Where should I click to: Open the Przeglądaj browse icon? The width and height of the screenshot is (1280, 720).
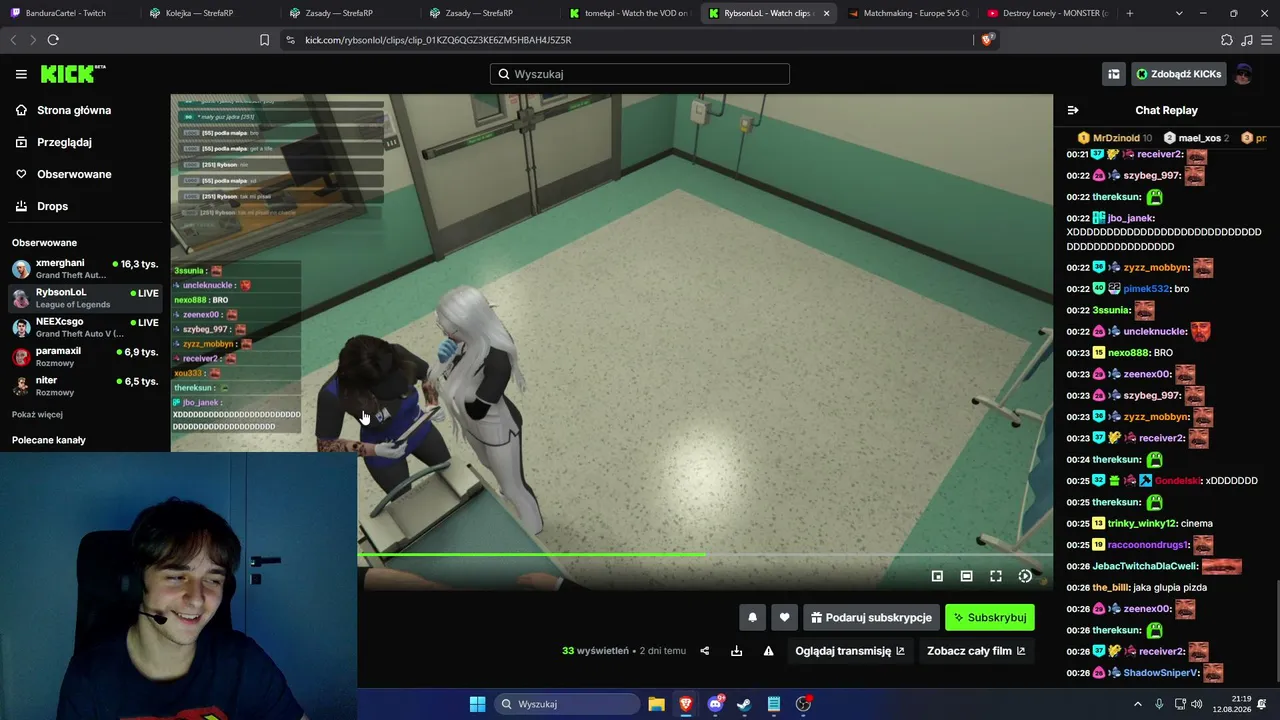(x=21, y=142)
